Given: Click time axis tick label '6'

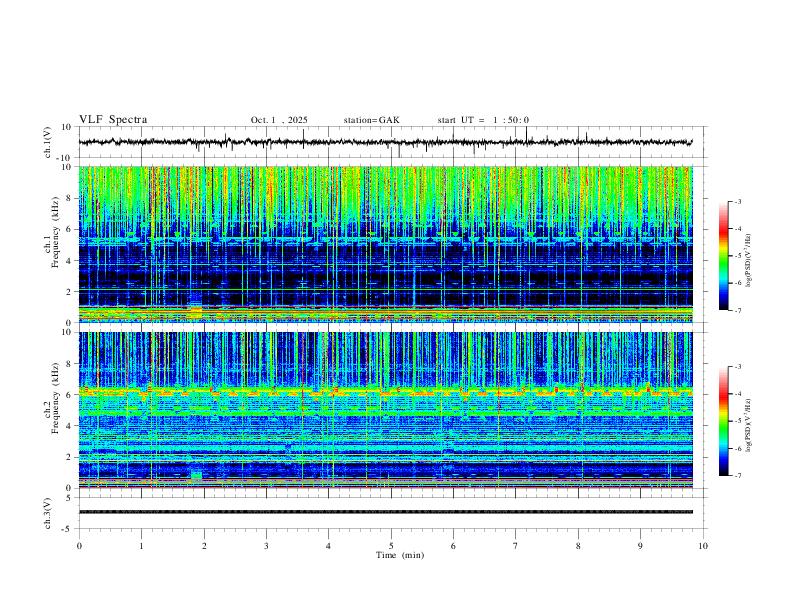Looking at the screenshot, I should tap(453, 546).
